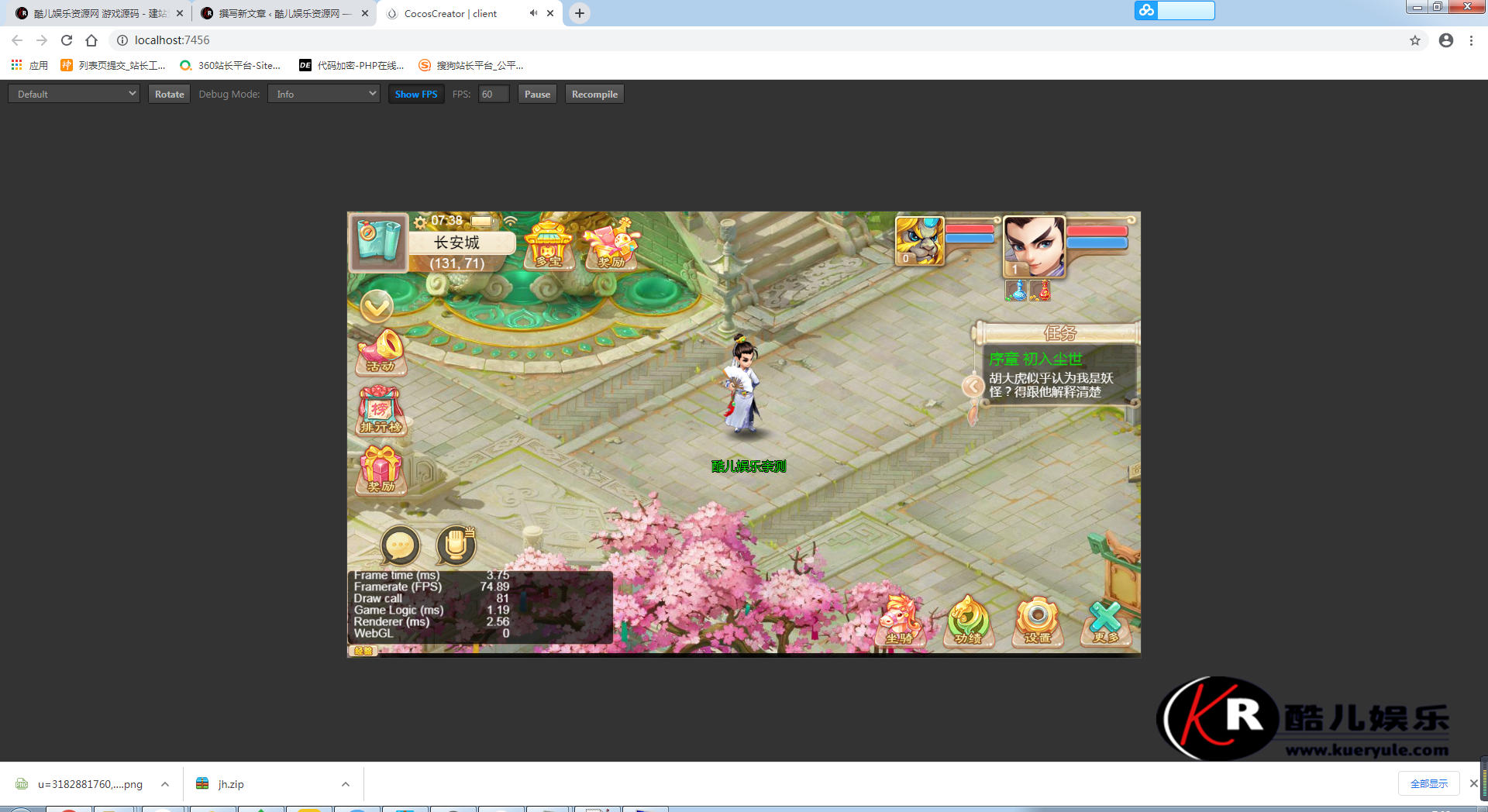Close the downloads bar
This screenshot has width=1488, height=812.
pos(1473,783)
